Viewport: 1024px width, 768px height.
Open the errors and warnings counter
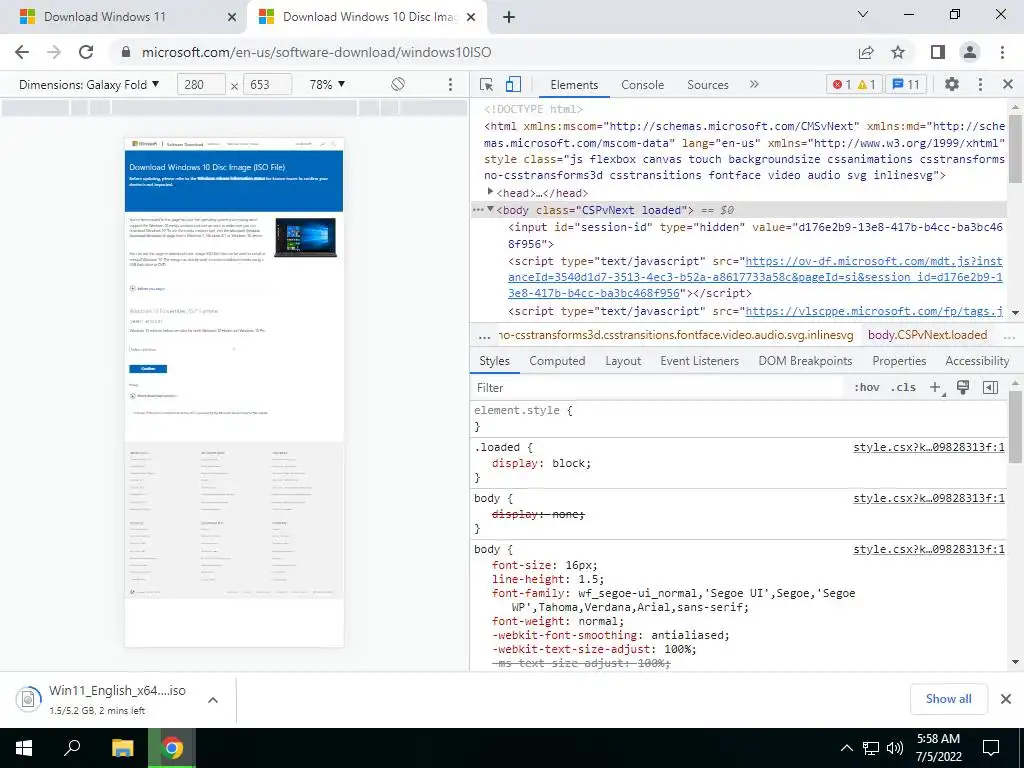[x=854, y=84]
